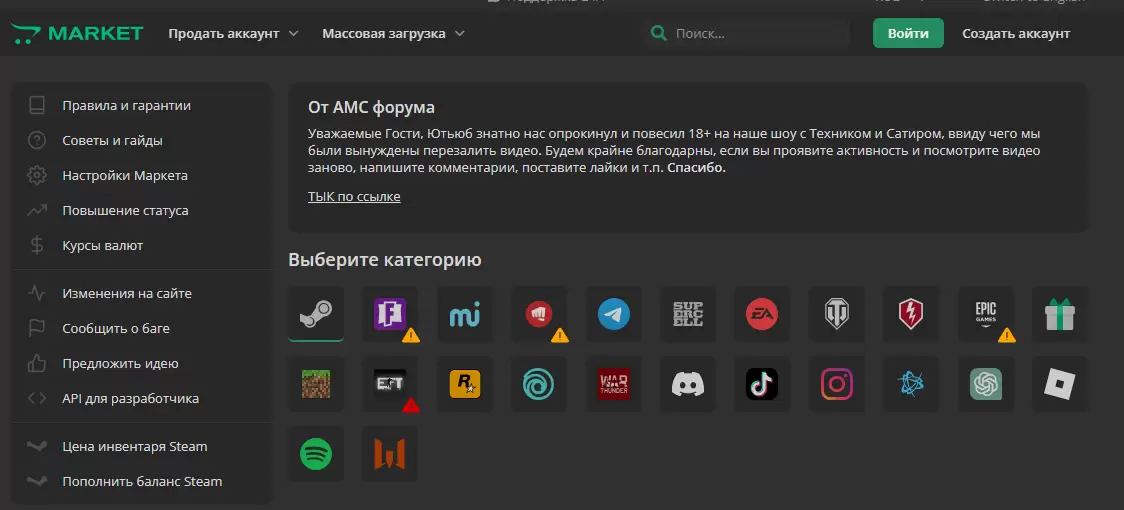Viewport: 1124px width, 510px height.
Task: Choose the EA category icon
Action: pos(762,313)
